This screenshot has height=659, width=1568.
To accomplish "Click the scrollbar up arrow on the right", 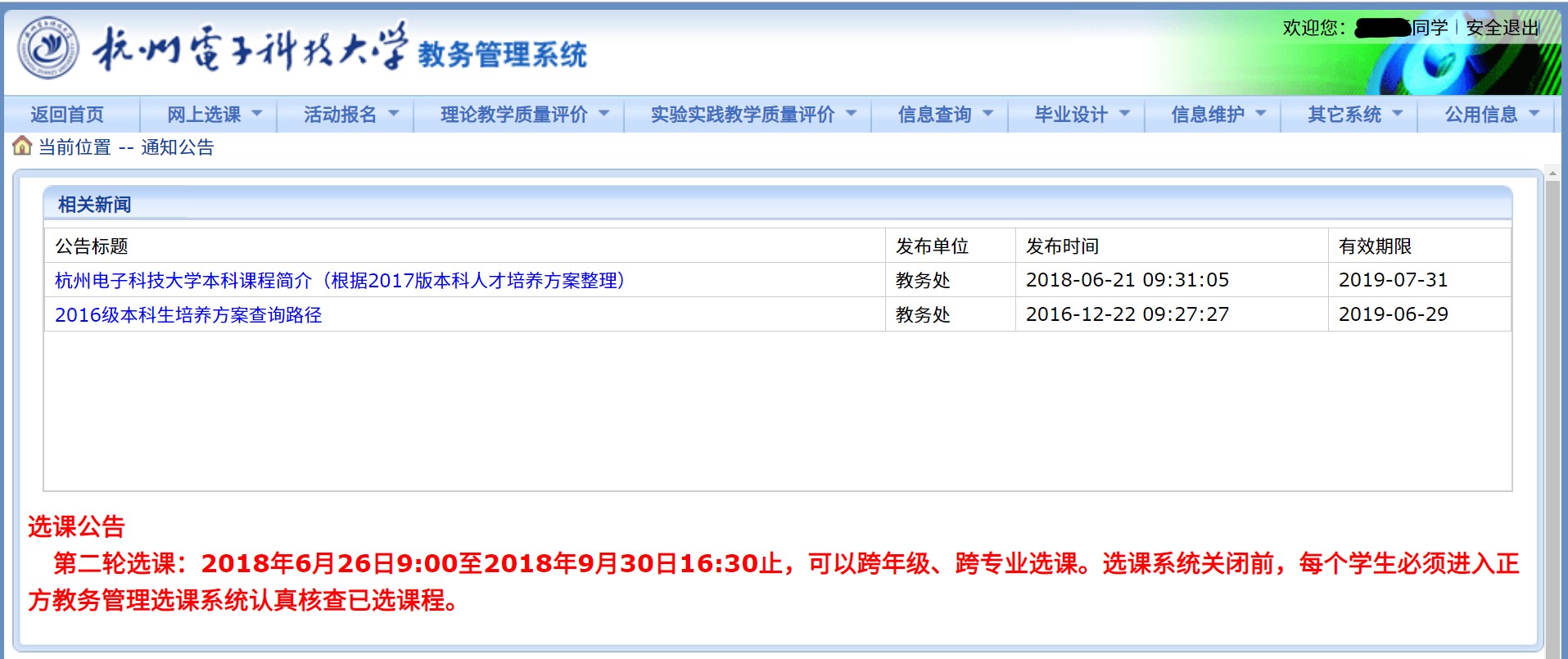I will point(1552,174).
